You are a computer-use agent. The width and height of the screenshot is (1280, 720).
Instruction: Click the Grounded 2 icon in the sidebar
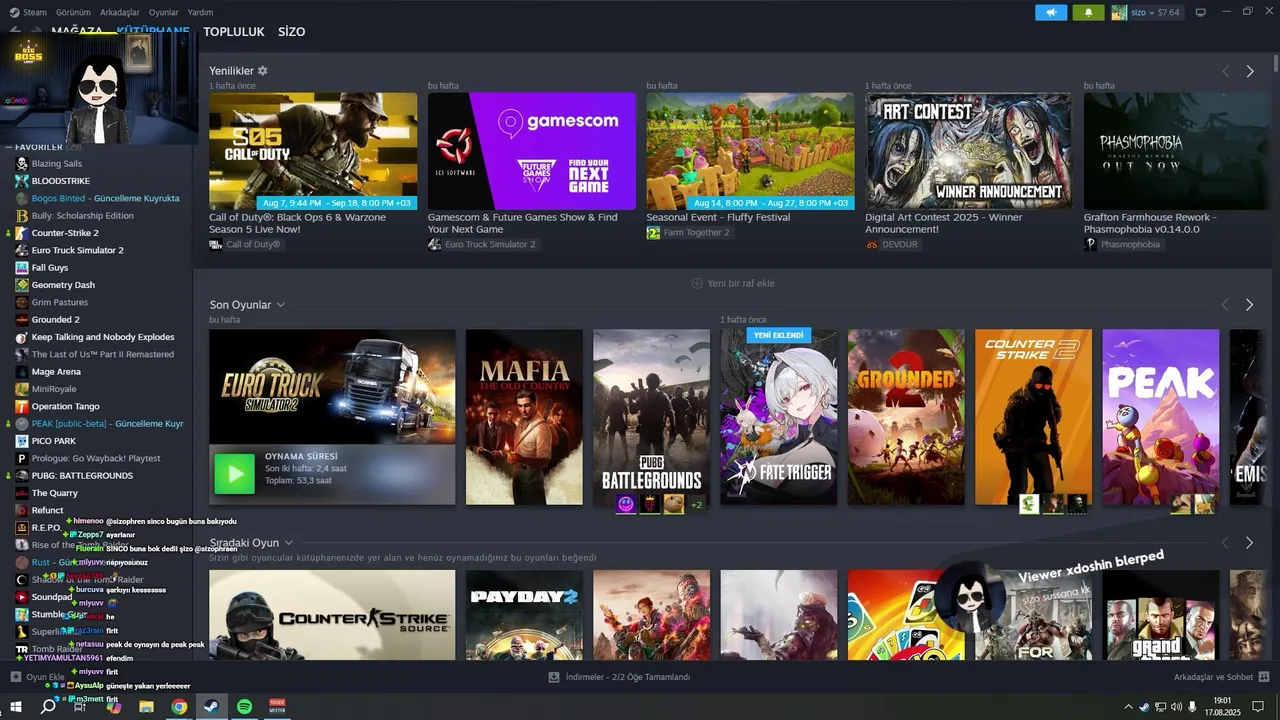tap(22, 320)
